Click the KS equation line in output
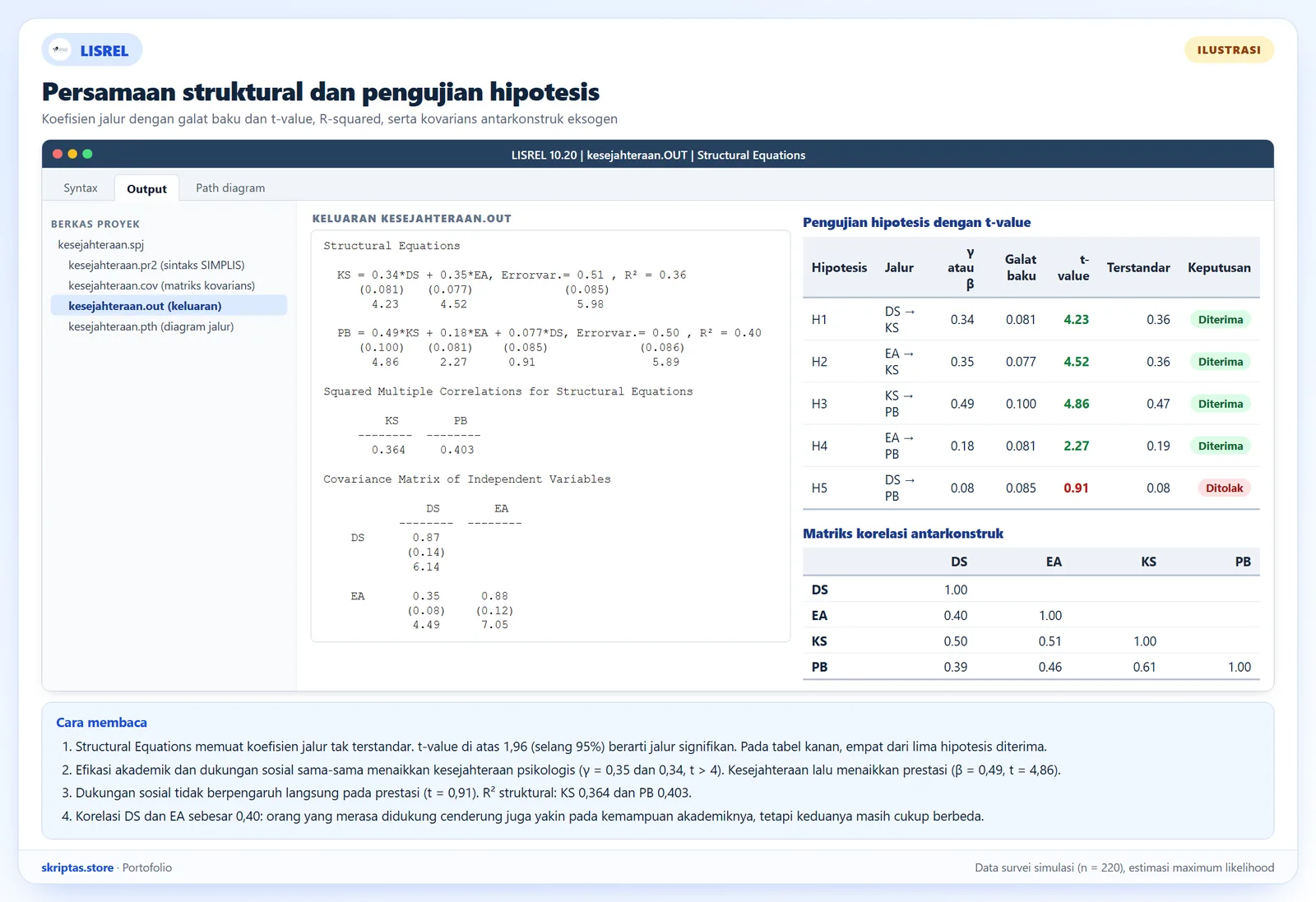The width and height of the screenshot is (1316, 902). 512,275
